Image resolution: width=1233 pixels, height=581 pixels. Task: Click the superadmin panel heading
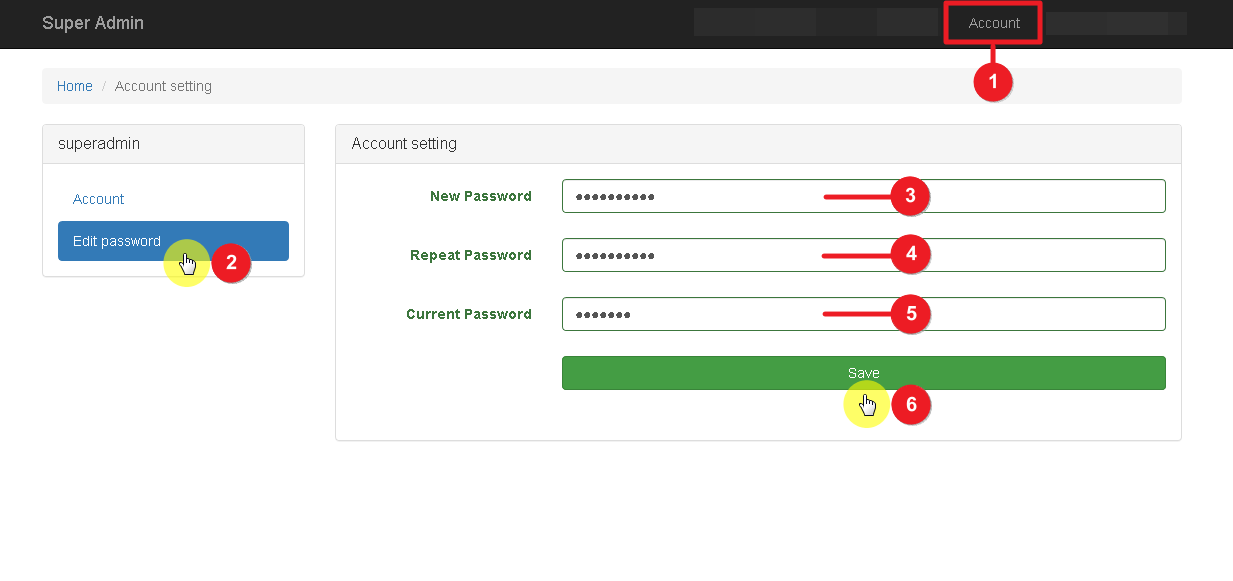(x=99, y=144)
